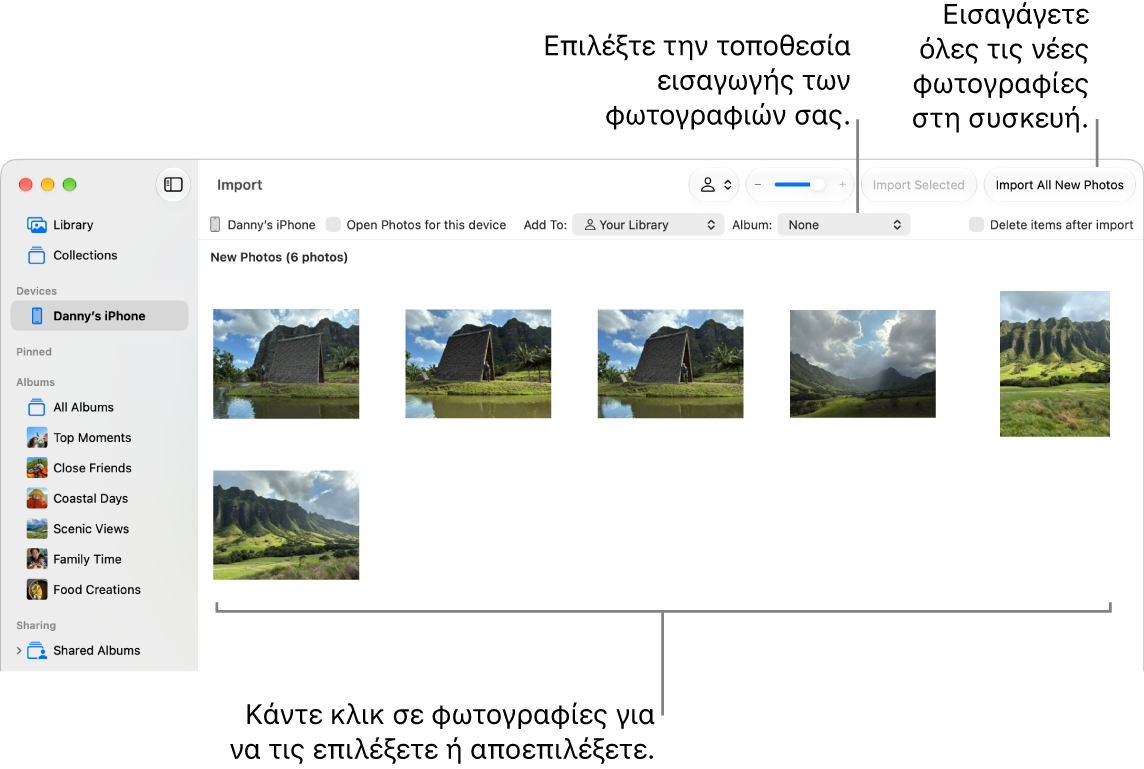
Task: Open the Album None dropdown
Action: (x=843, y=225)
